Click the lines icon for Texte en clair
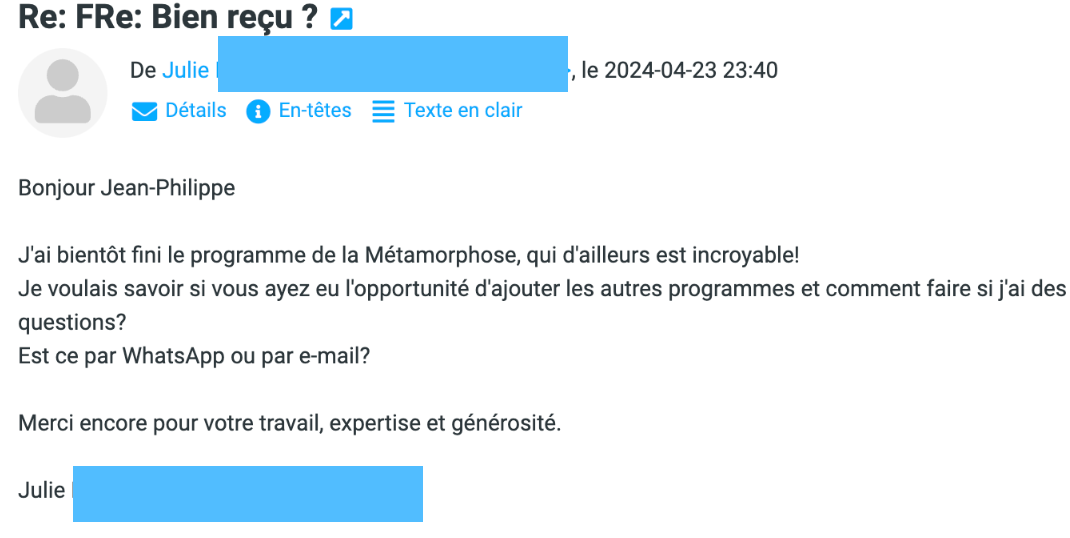Viewport: 1070px width, 538px height. pyautogui.click(x=383, y=111)
